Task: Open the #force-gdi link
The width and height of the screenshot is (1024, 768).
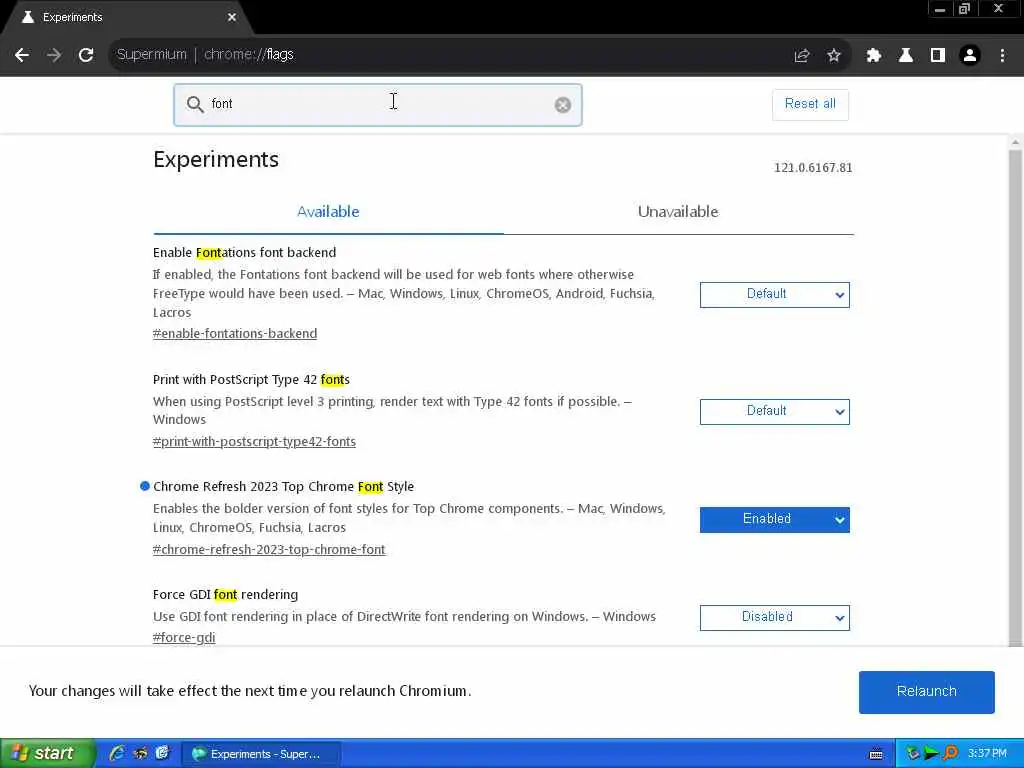Action: pyautogui.click(x=184, y=637)
